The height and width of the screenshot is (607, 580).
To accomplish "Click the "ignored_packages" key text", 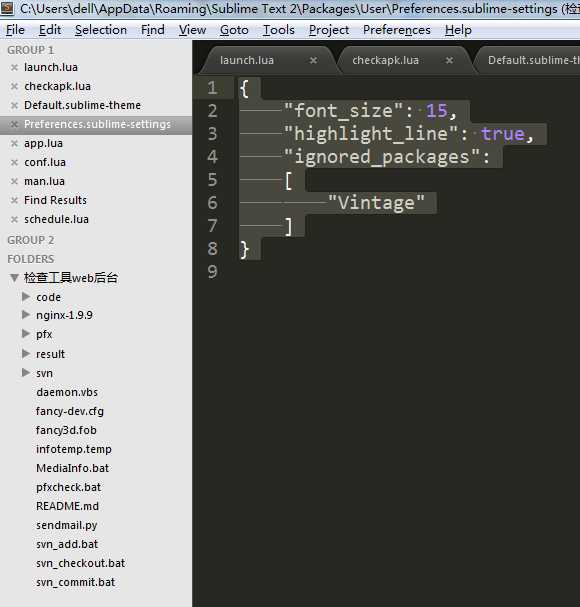I will (x=382, y=157).
